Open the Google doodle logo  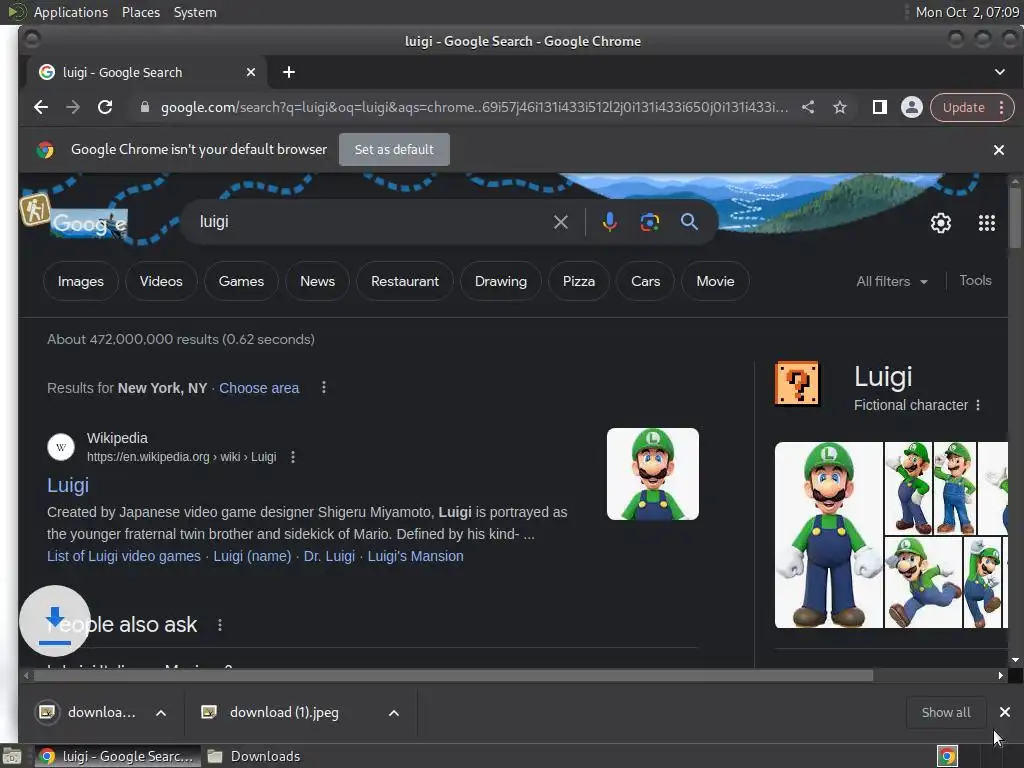pos(88,224)
